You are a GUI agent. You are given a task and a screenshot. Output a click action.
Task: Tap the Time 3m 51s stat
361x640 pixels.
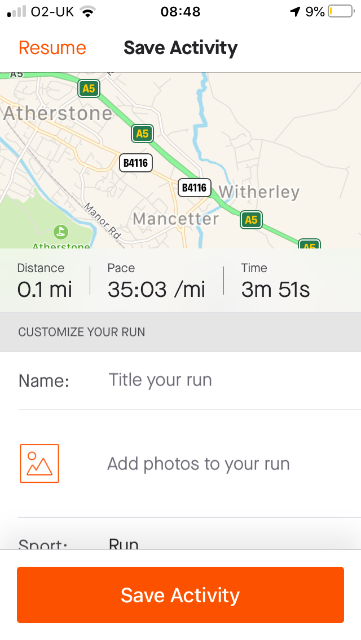click(x=275, y=281)
